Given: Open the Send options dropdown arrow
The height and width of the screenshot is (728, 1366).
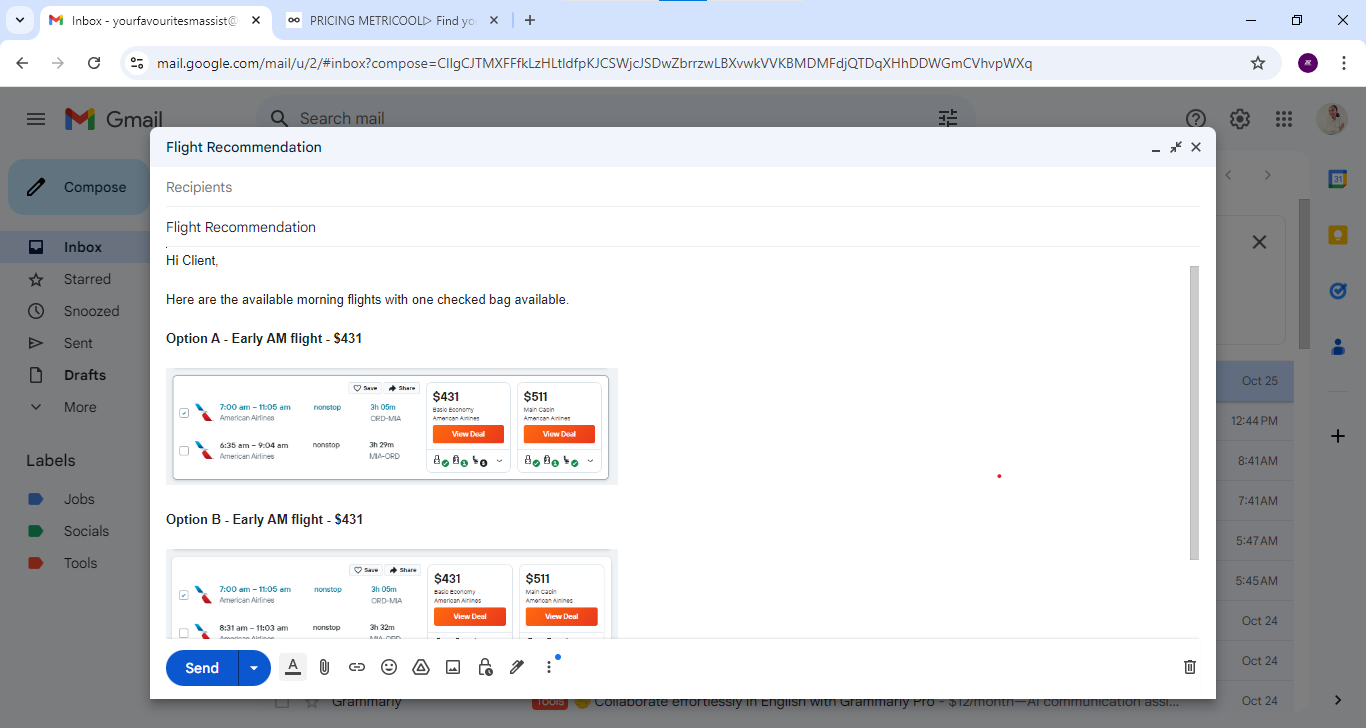Looking at the screenshot, I should [254, 668].
